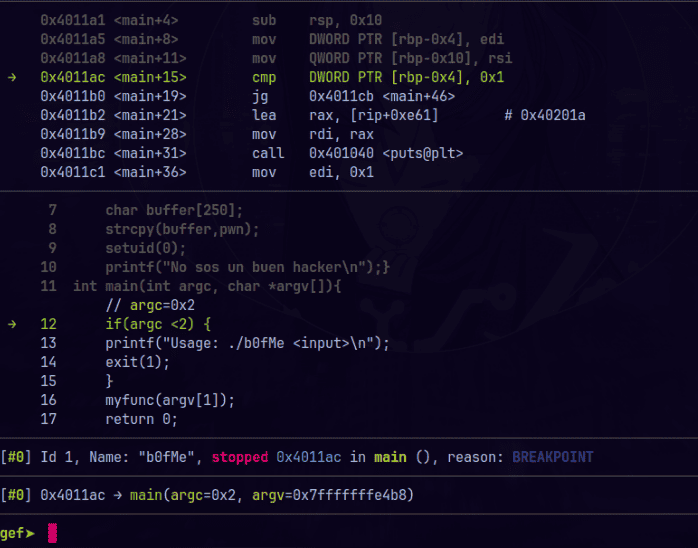Click address 0x4011b0 main+19

113,96
